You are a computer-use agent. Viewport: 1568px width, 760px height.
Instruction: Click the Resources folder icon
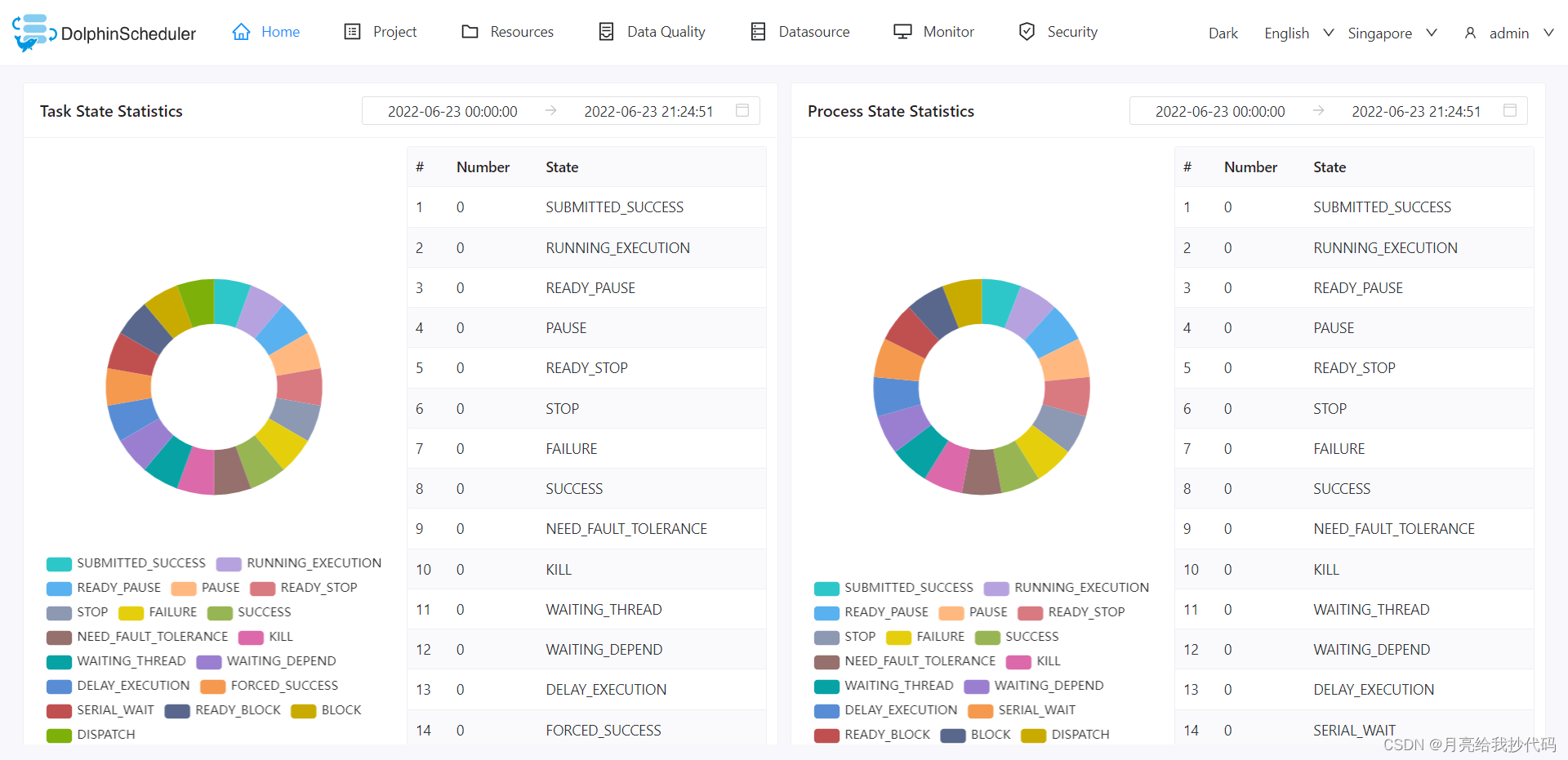pos(470,32)
